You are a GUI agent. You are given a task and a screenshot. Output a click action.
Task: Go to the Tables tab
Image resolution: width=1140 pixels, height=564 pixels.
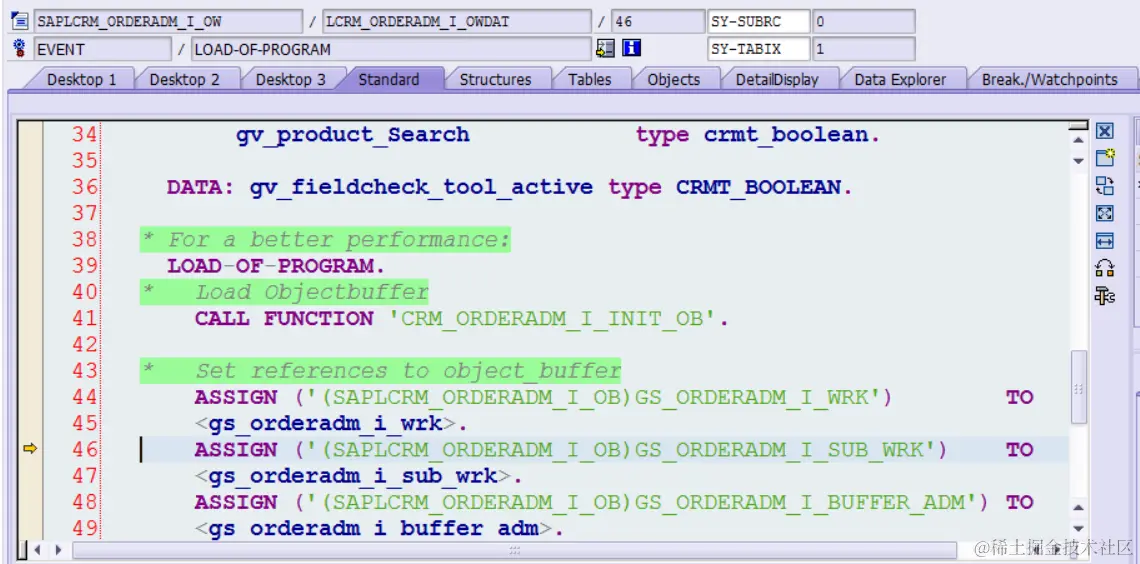tap(590, 79)
